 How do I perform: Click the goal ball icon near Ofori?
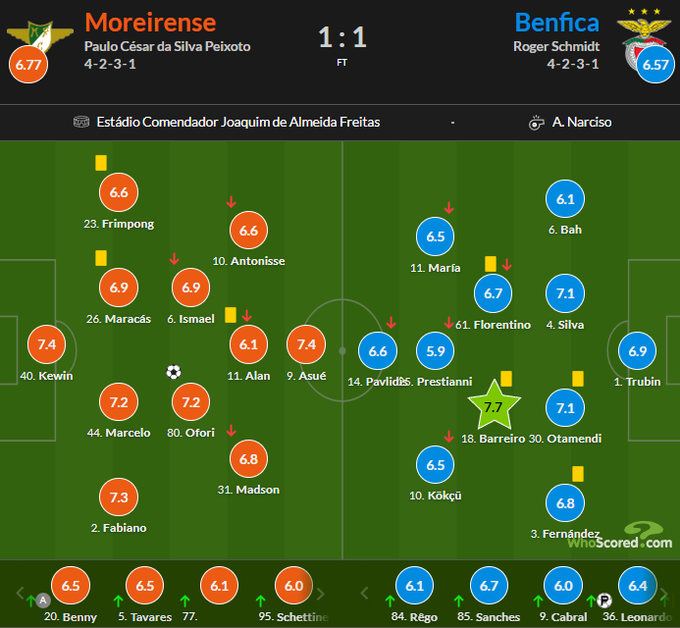174,372
